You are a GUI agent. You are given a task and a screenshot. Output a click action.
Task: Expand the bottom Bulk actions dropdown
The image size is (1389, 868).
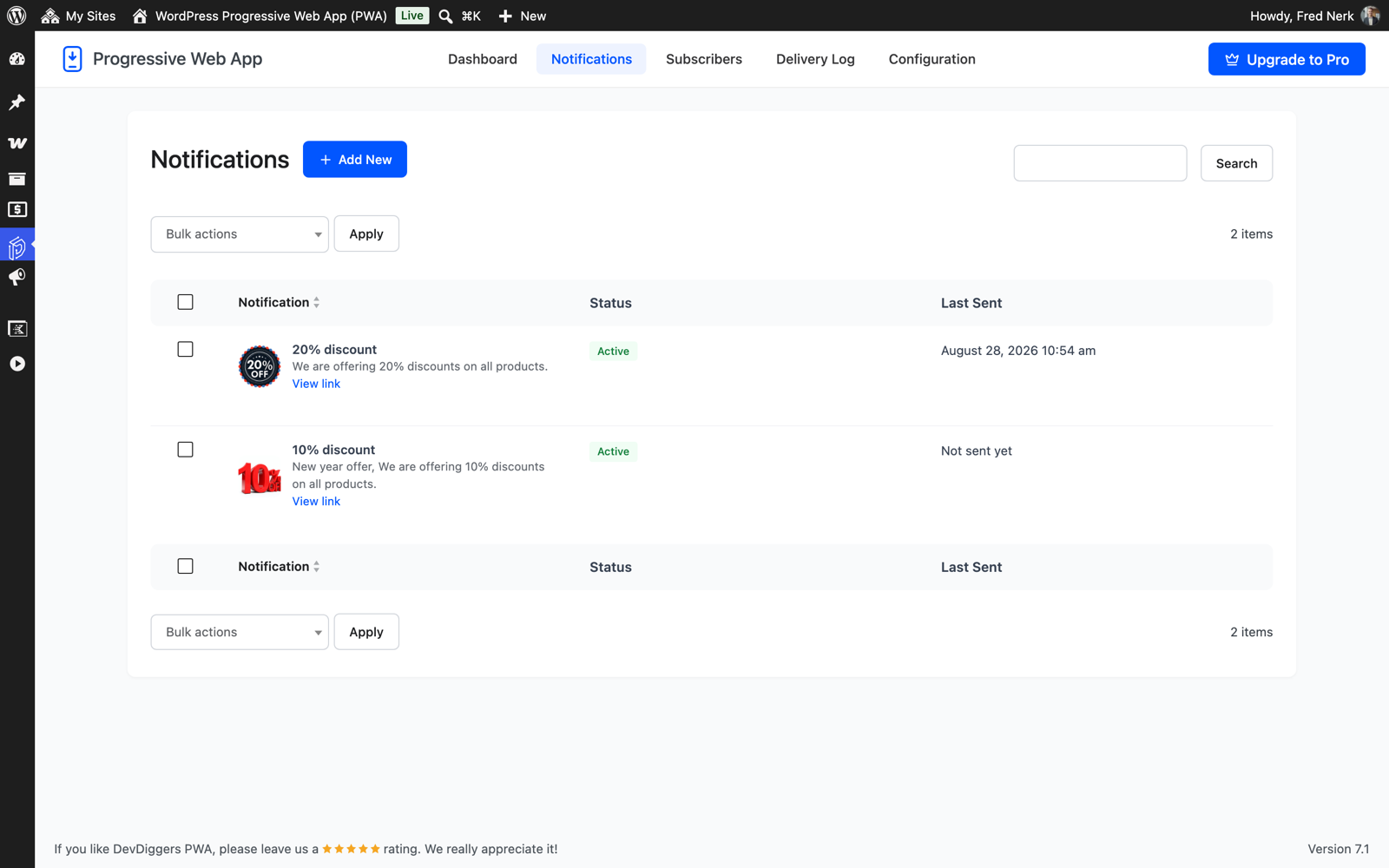[240, 632]
